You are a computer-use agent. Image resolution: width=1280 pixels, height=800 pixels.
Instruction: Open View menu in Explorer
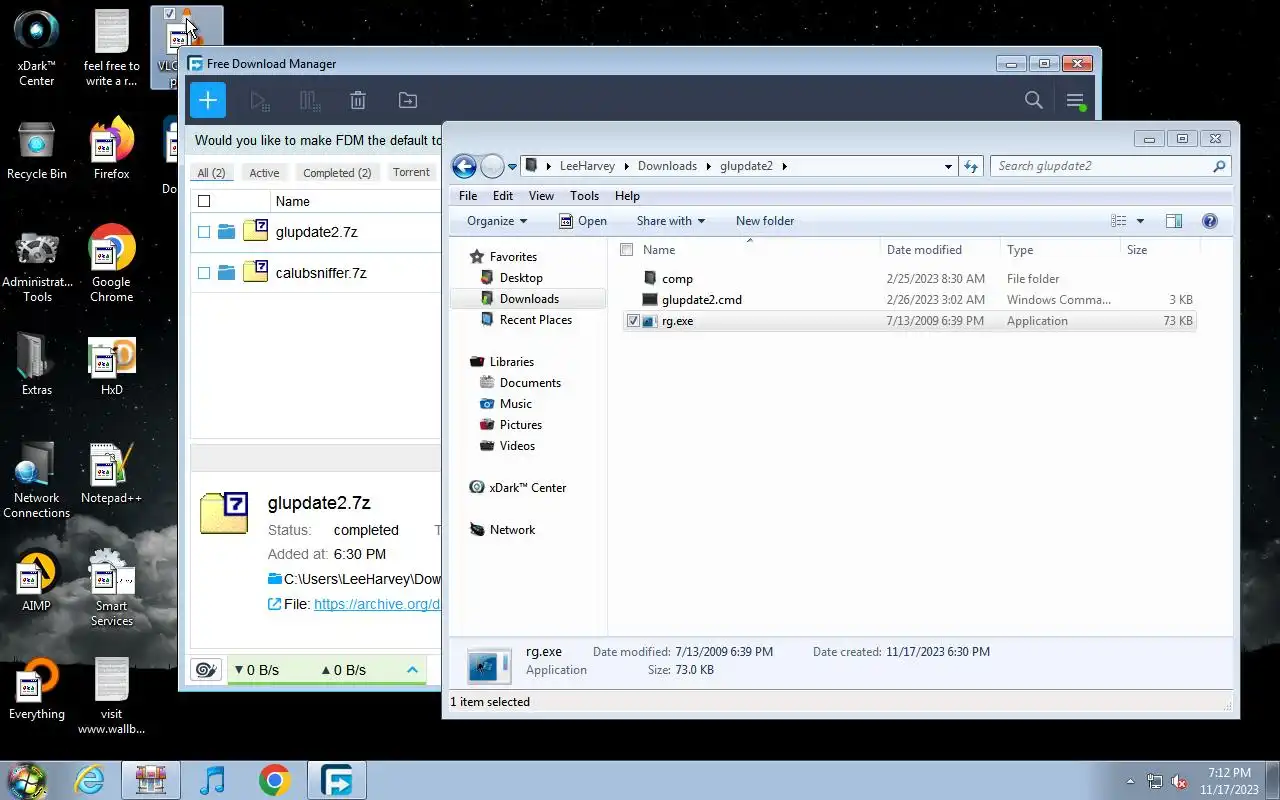(541, 196)
